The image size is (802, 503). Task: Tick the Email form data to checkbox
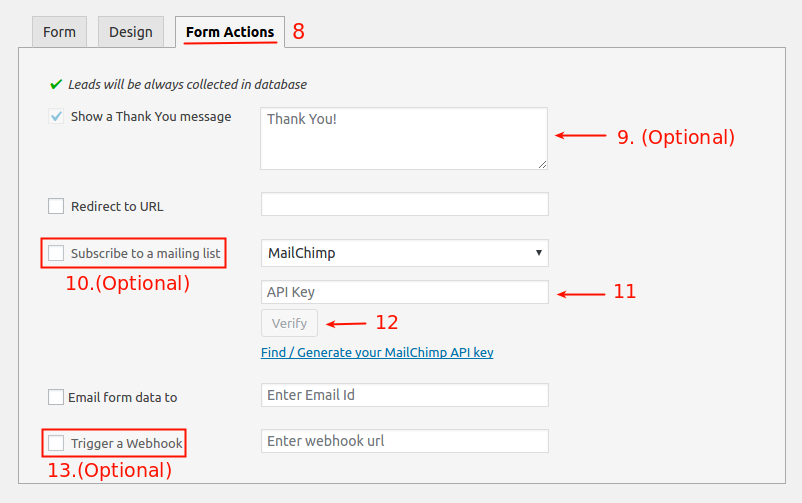(x=56, y=397)
